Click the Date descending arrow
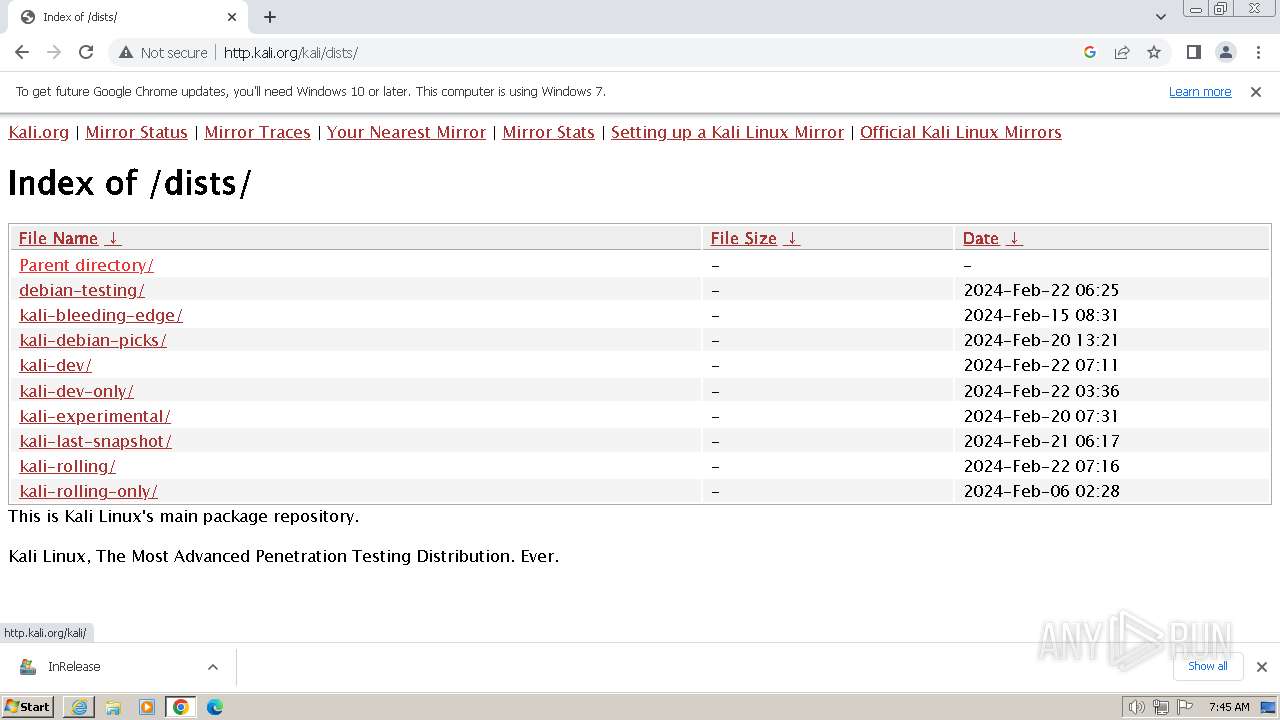Viewport: 1280px width, 720px height. tap(1014, 238)
